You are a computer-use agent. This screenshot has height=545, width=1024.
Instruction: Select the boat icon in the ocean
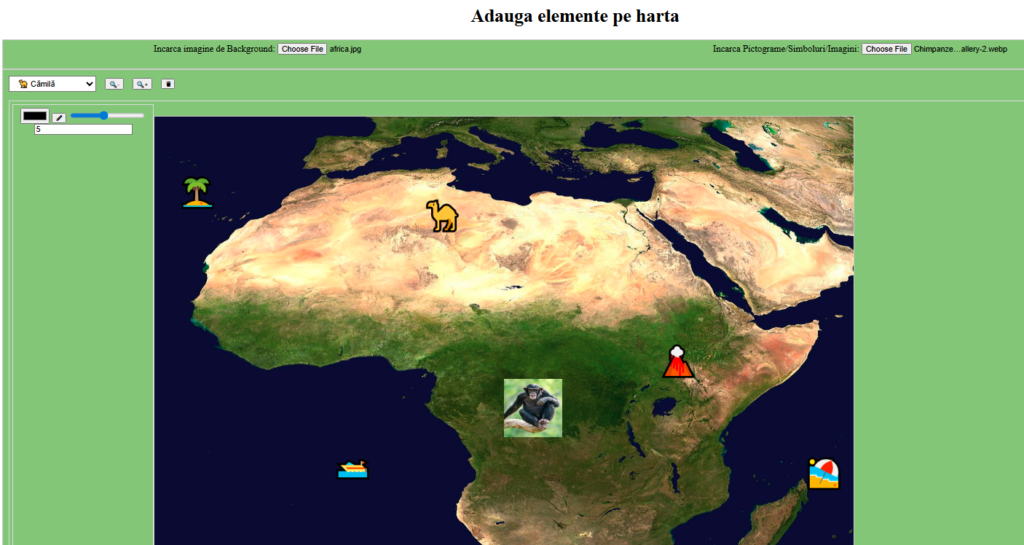pyautogui.click(x=353, y=469)
